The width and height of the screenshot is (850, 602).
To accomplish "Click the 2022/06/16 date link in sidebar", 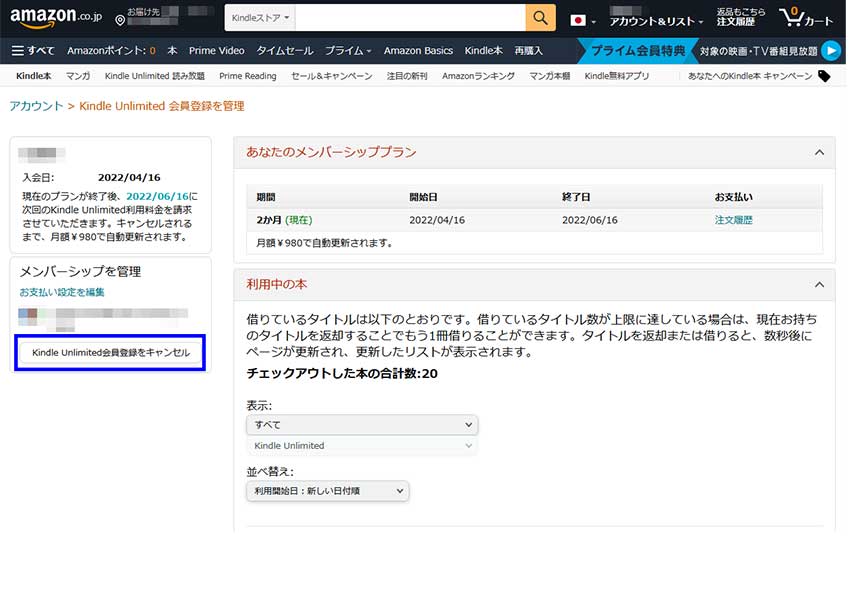I will (x=157, y=196).
